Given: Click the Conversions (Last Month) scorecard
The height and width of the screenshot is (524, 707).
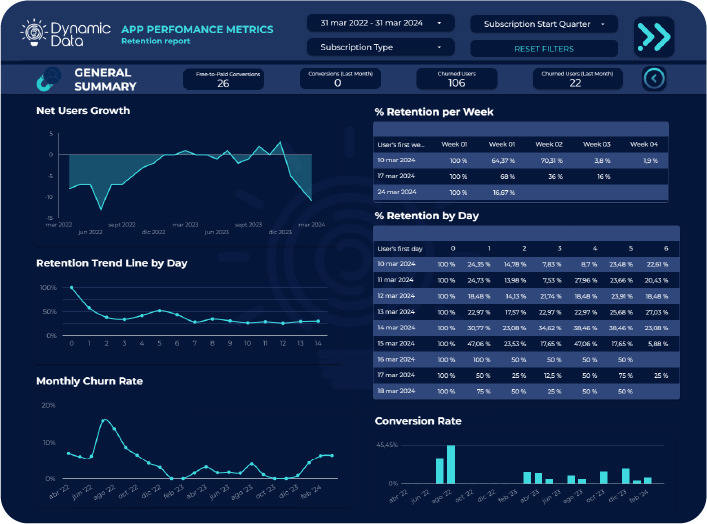Looking at the screenshot, I should pos(337,79).
